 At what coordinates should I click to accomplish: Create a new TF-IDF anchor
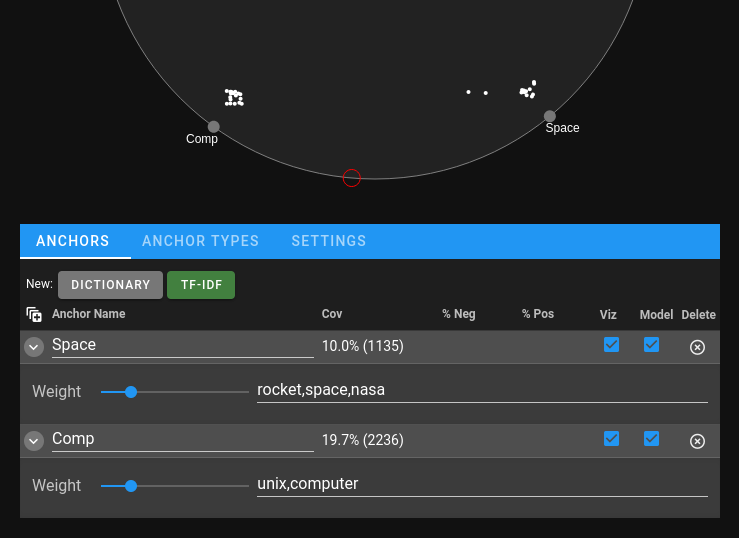coord(201,285)
